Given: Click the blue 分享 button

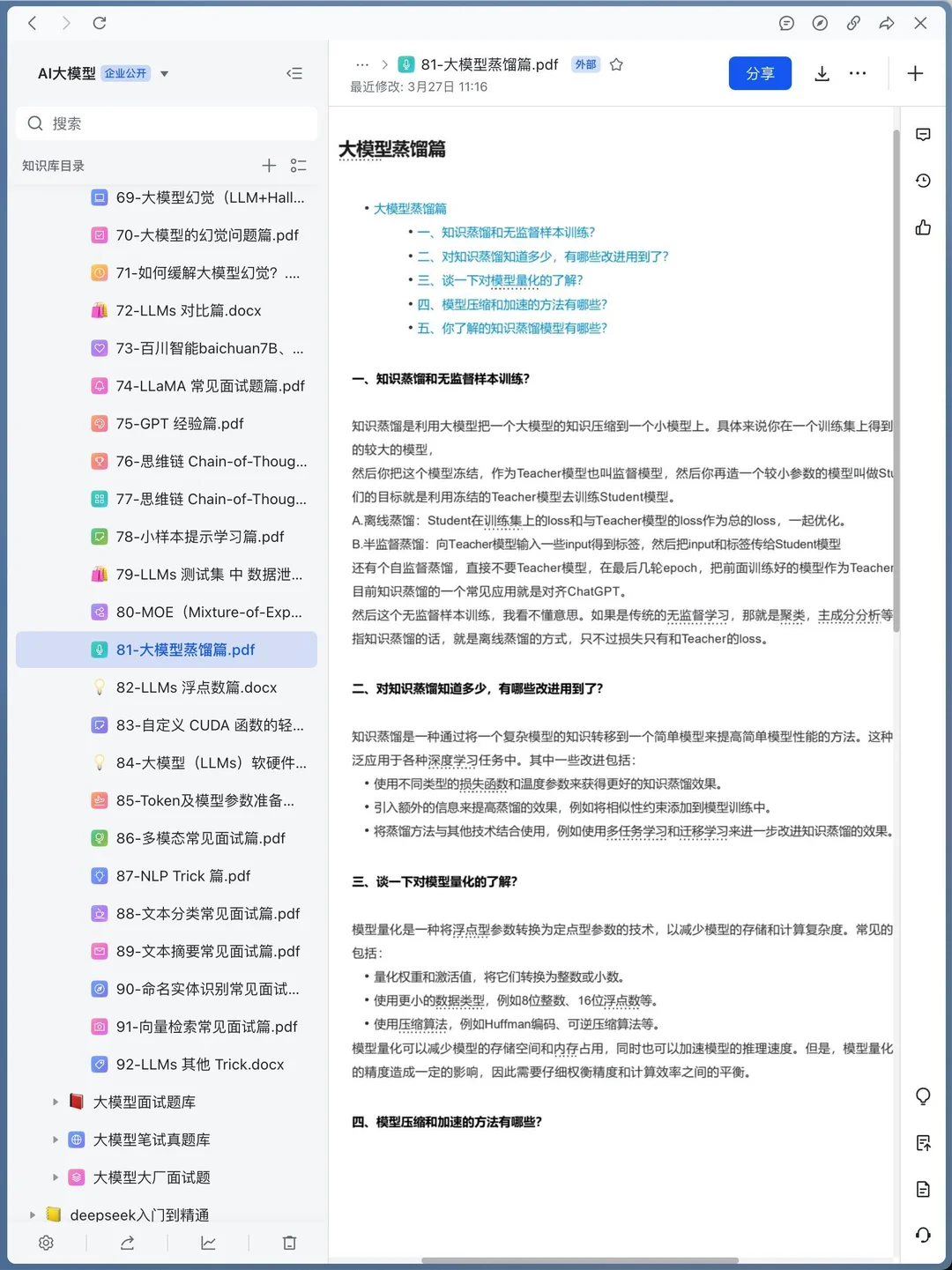Looking at the screenshot, I should [760, 73].
